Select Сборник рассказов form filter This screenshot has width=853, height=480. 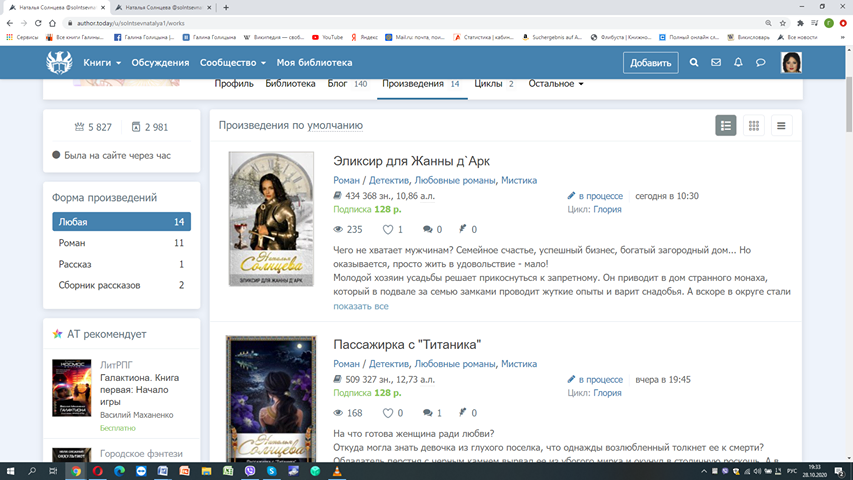pyautogui.click(x=100, y=285)
